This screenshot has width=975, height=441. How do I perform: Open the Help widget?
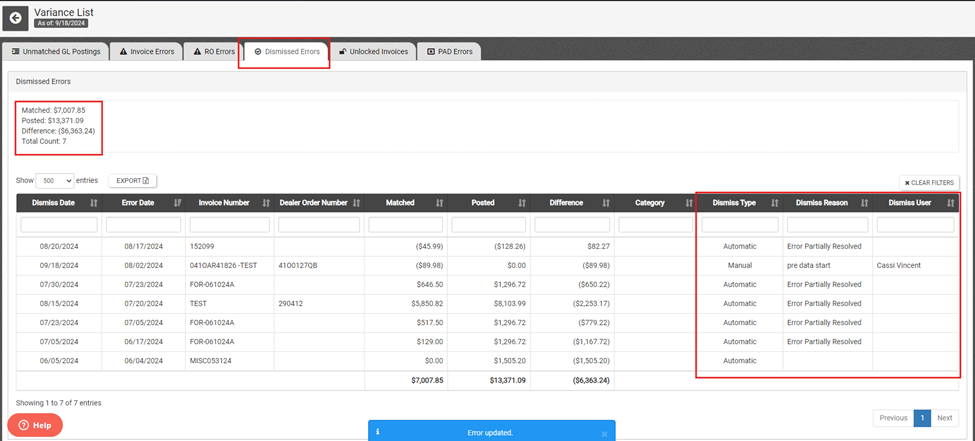pos(35,425)
